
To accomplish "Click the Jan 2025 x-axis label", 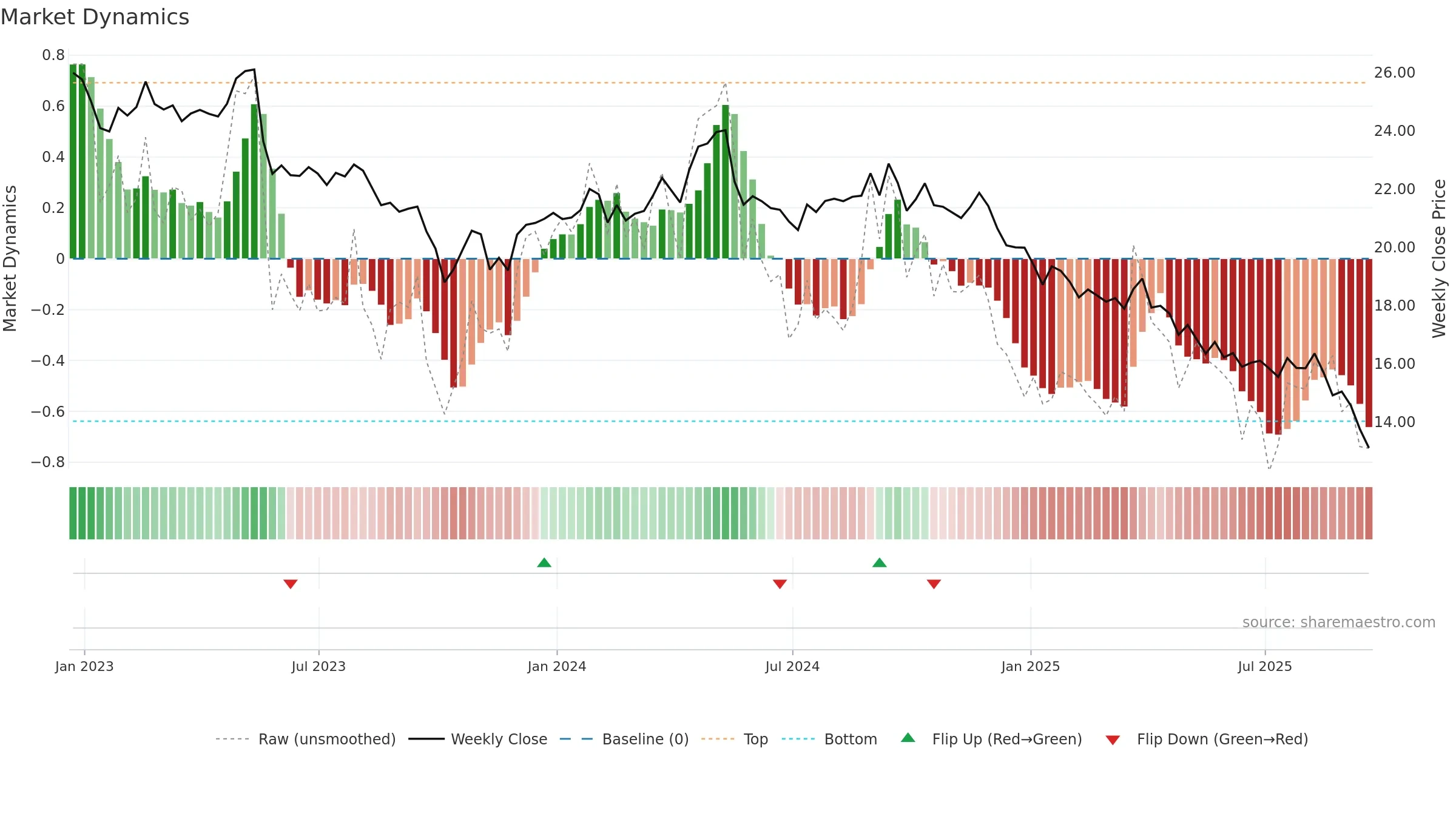I will pyautogui.click(x=1031, y=666).
